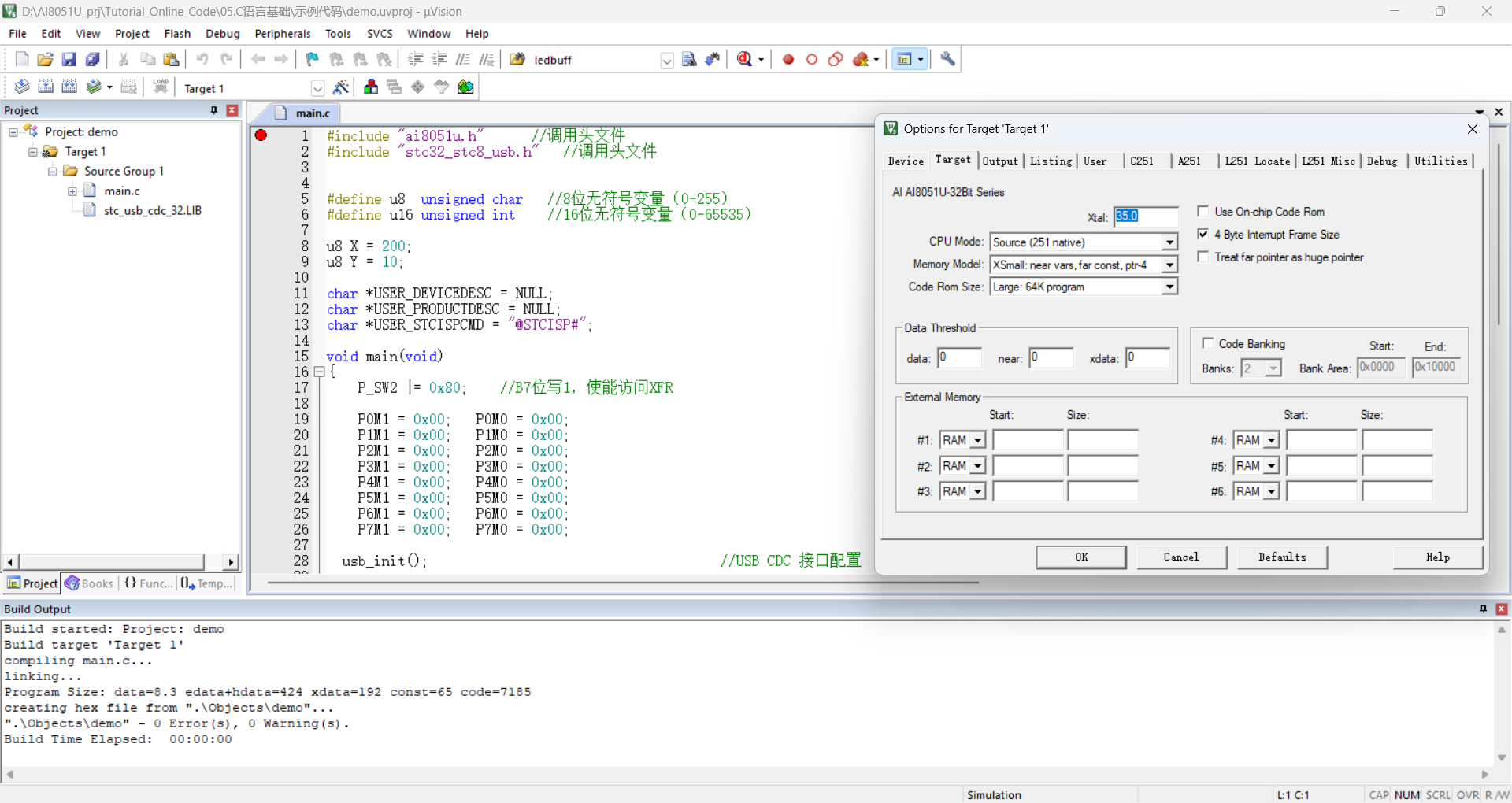1512x803 pixels.
Task: Click Help button in Options dialog
Action: (x=1438, y=557)
